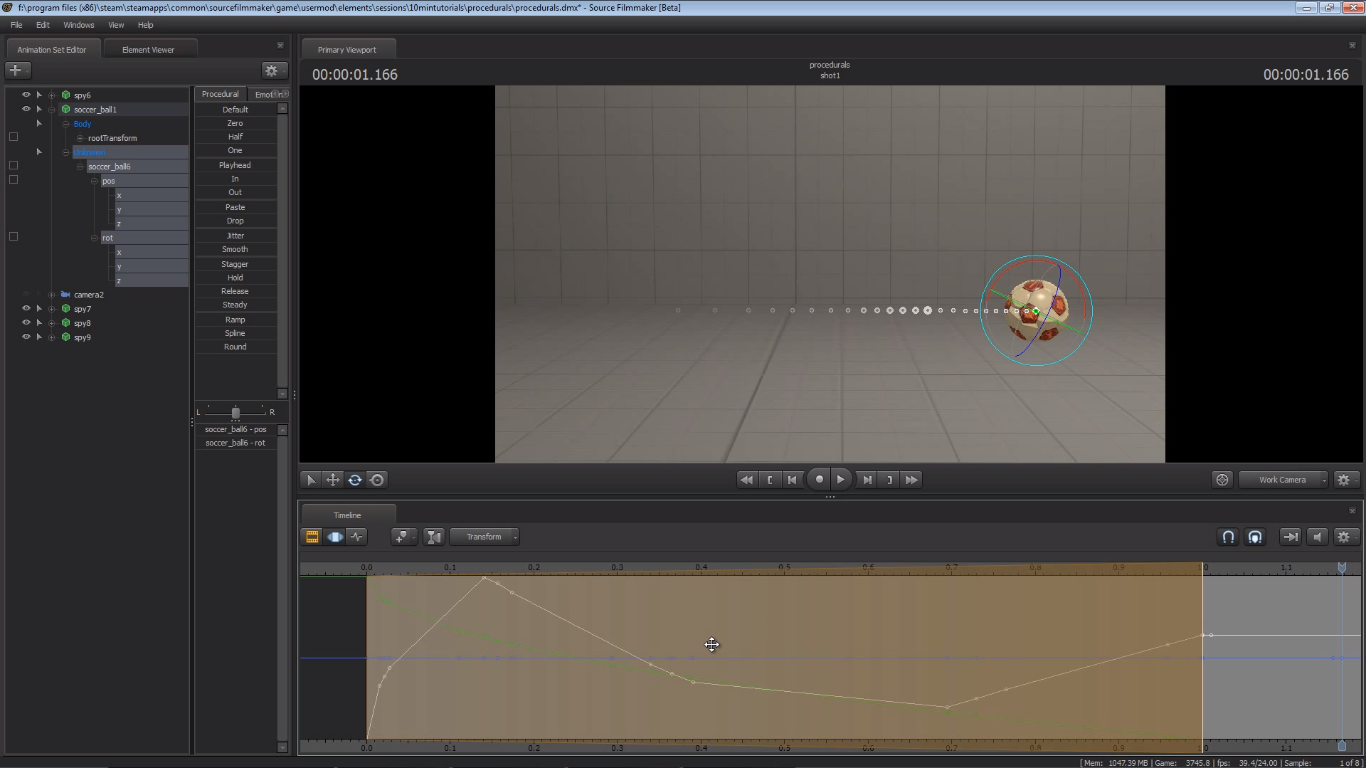This screenshot has height=768, width=1366.
Task: Toggle visibility of spy7
Action: [26, 309]
